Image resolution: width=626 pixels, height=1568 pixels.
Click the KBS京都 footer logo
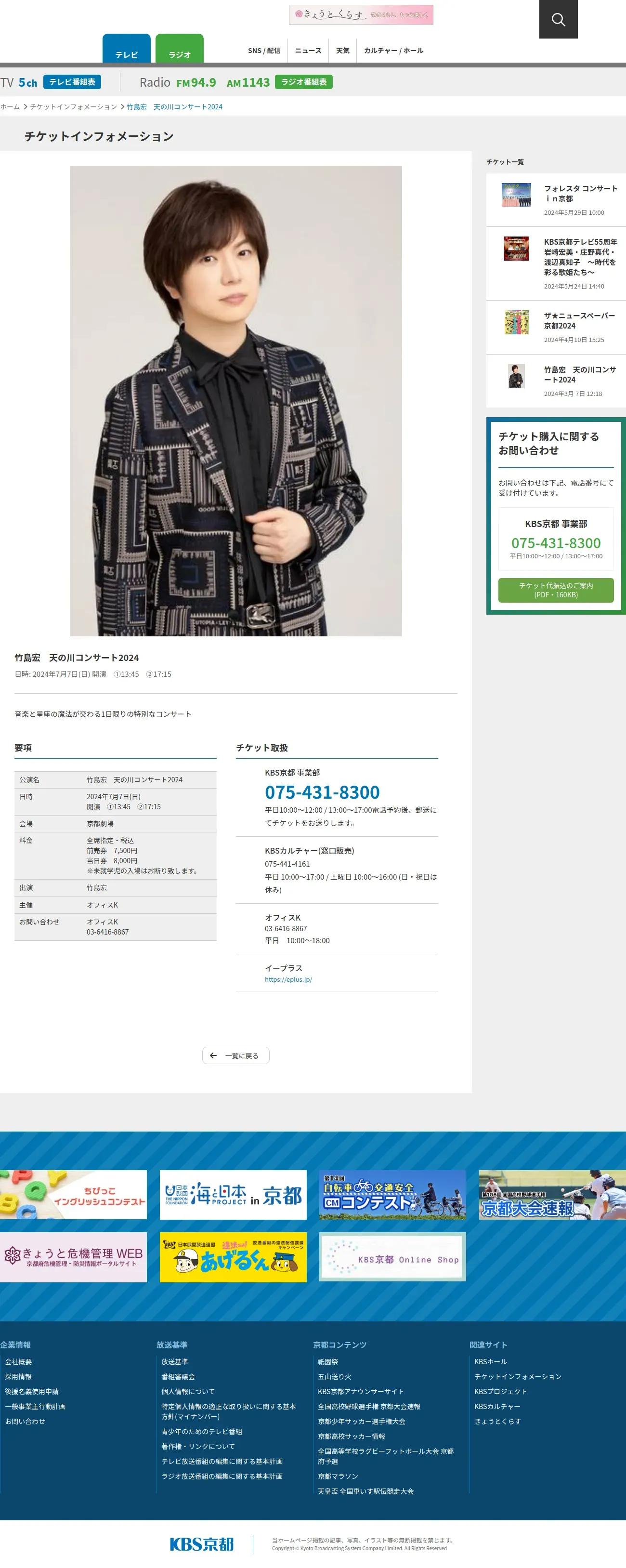pos(201,1543)
